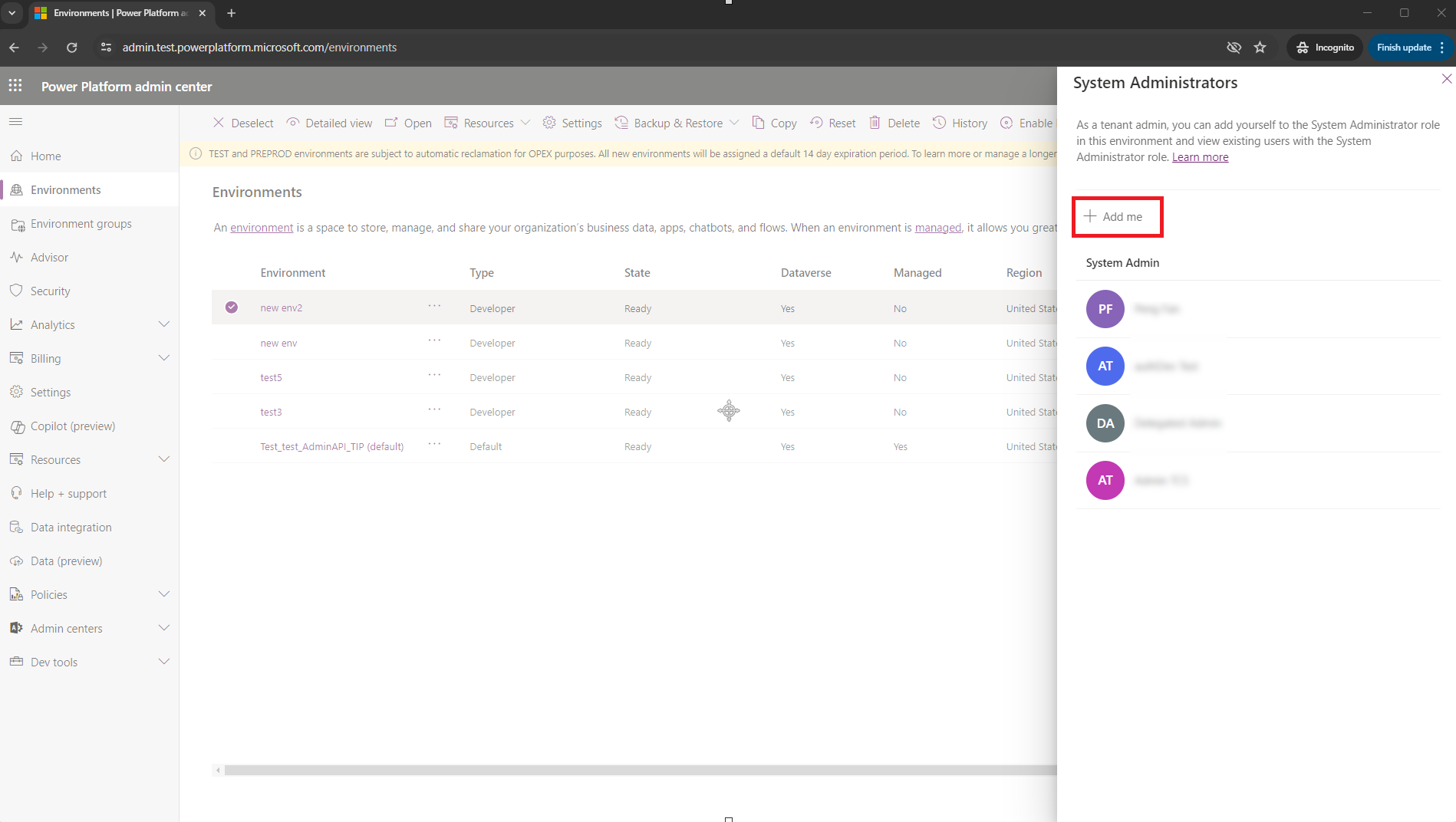1456x822 pixels.
Task: Open the test3 environment link
Action: 271,412
